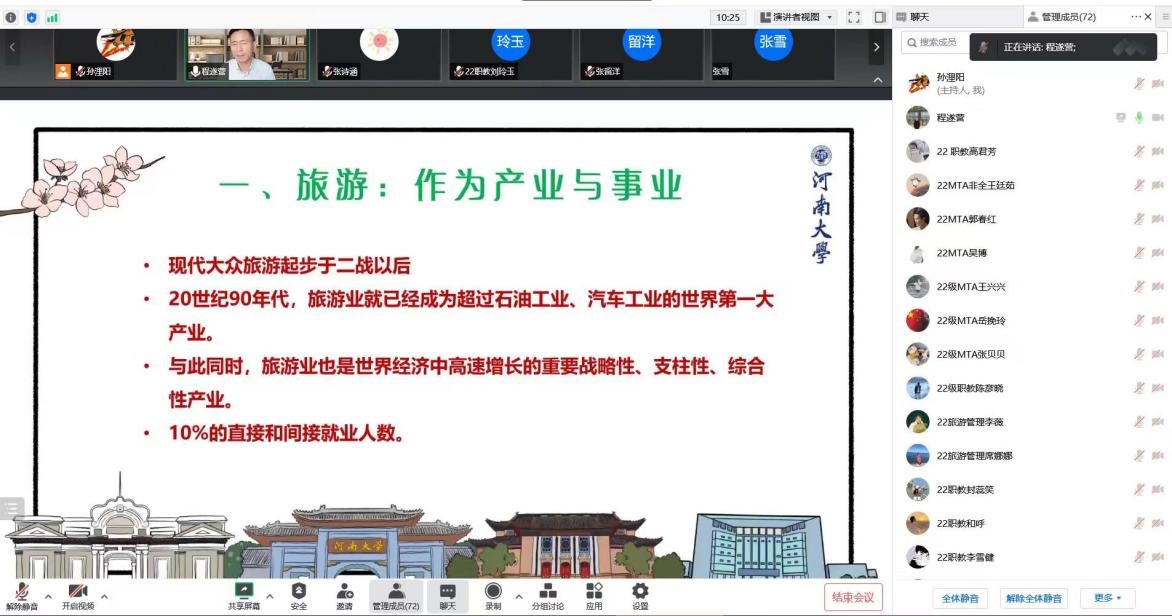
Task: Click the Invite (邀请) icon
Action: click(344, 591)
